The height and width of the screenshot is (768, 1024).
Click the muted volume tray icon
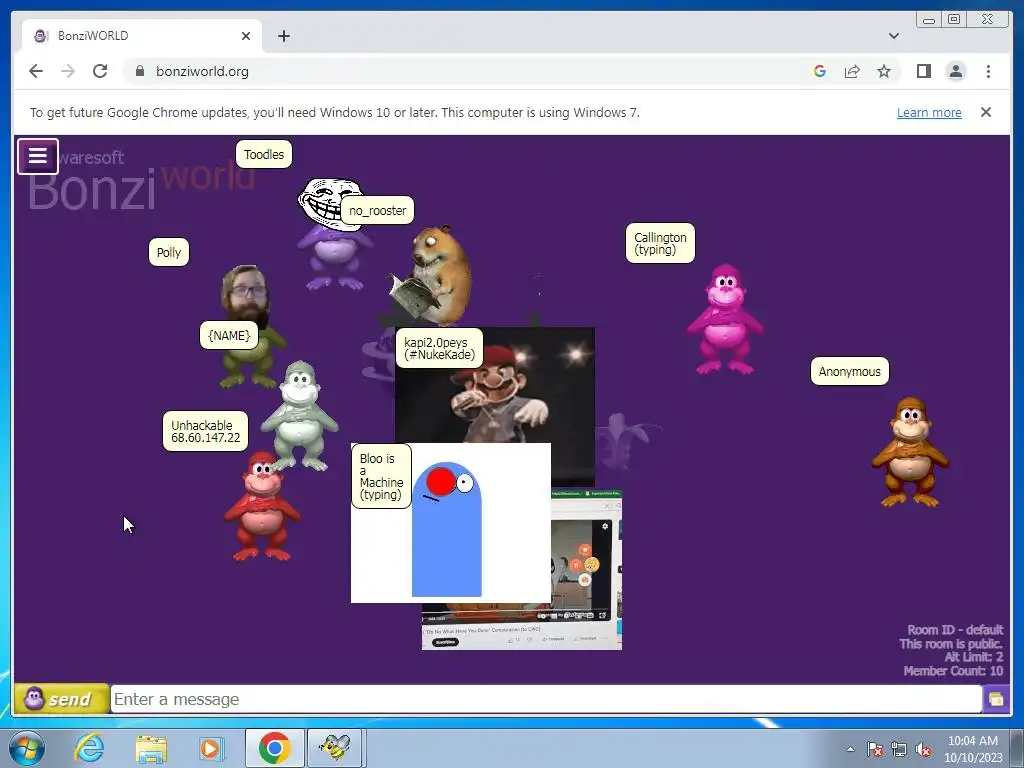click(x=923, y=750)
